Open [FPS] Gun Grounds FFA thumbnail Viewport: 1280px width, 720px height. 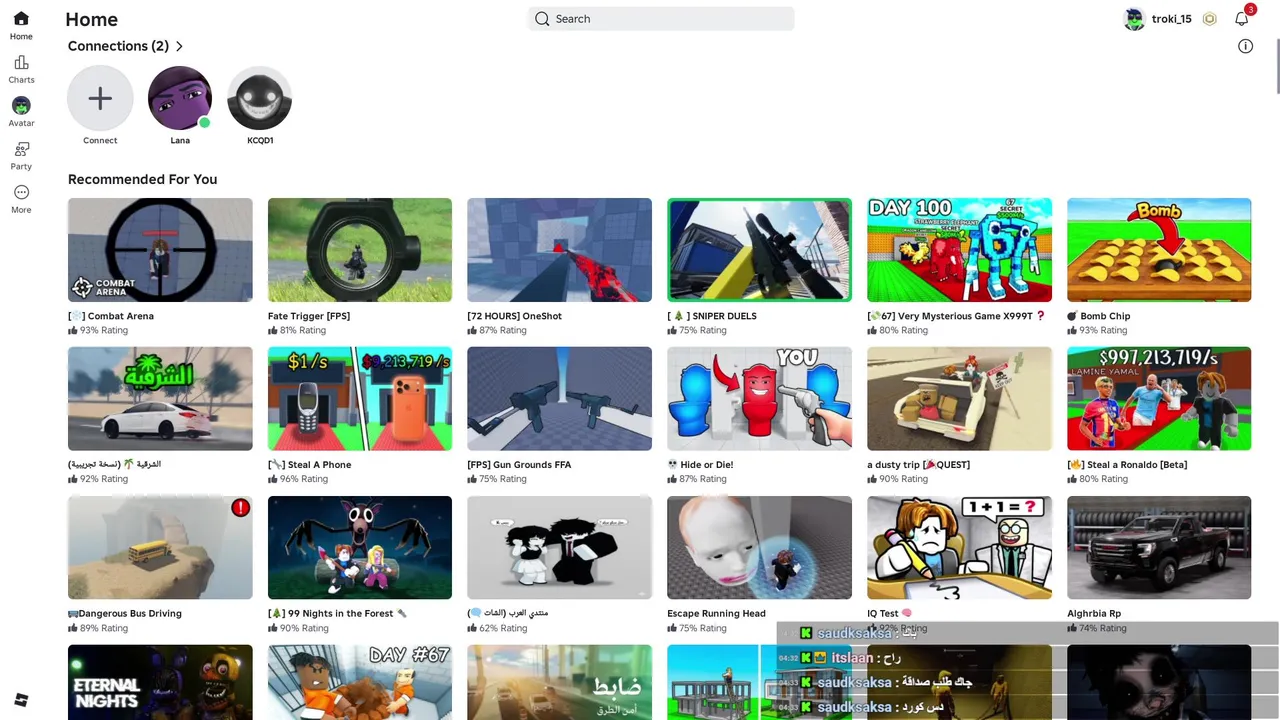pos(559,399)
